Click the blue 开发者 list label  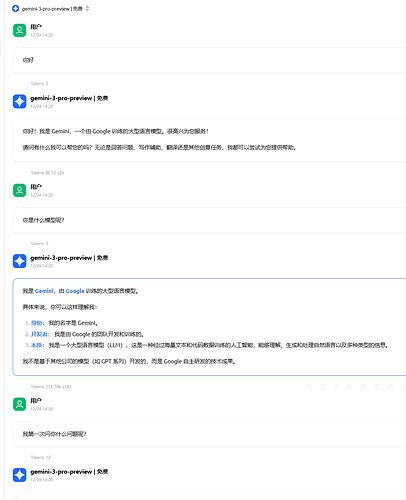[40, 334]
